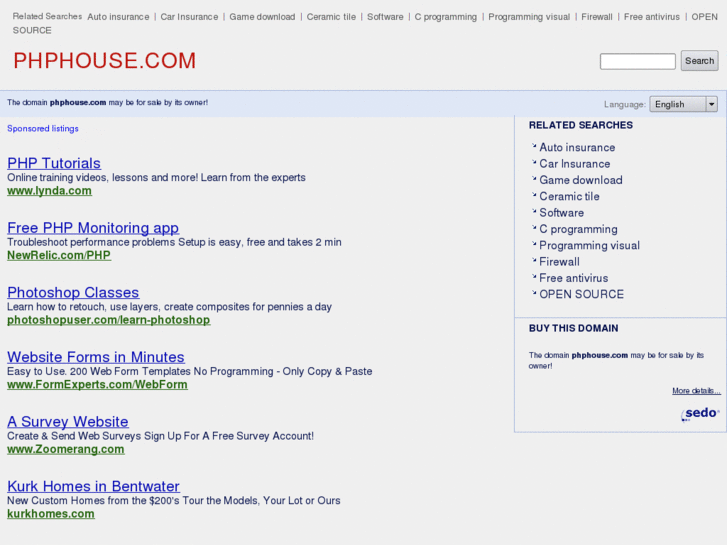Focus the search text field
This screenshot has width=727, height=545.
(638, 61)
